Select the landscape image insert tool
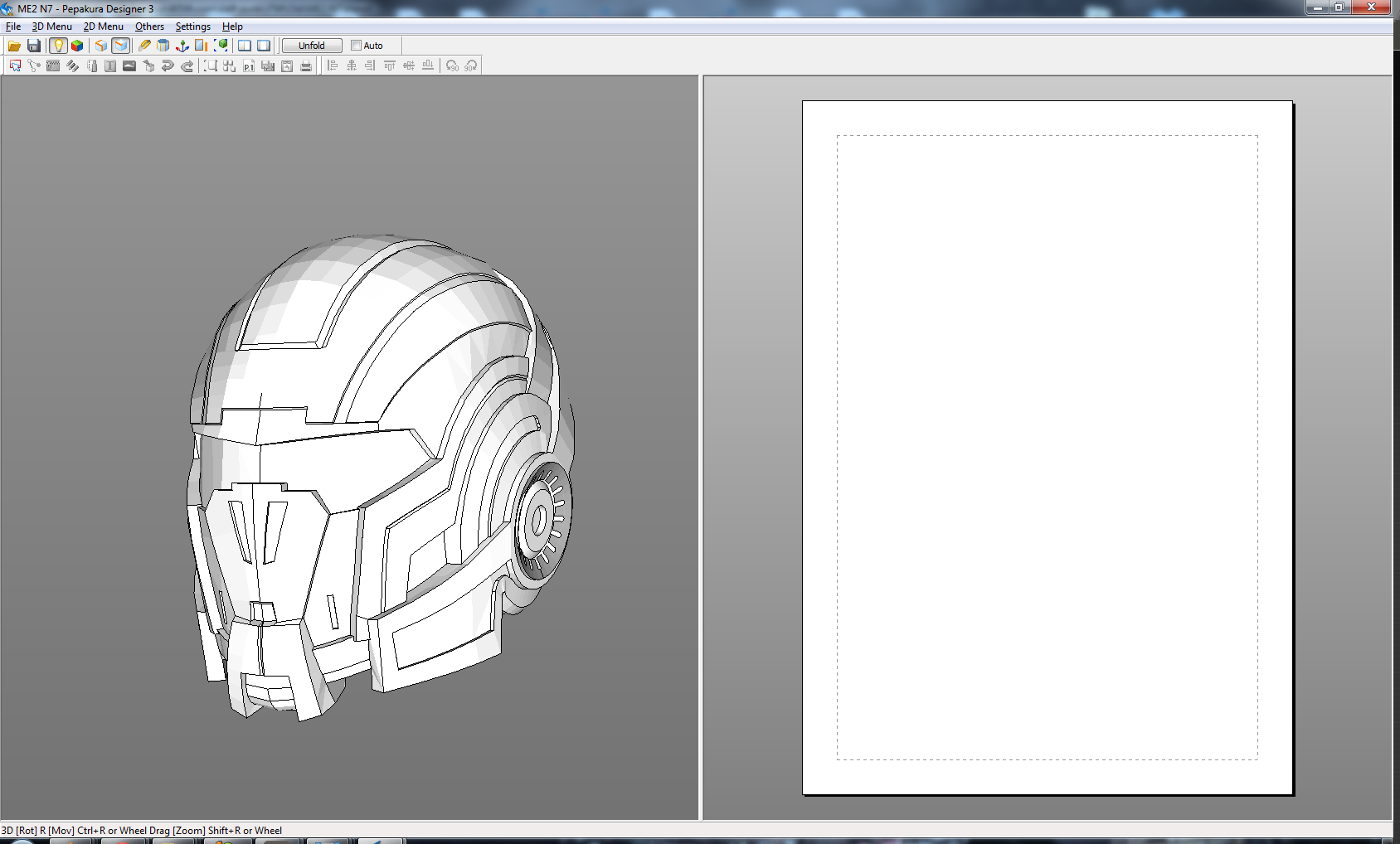 [129, 65]
